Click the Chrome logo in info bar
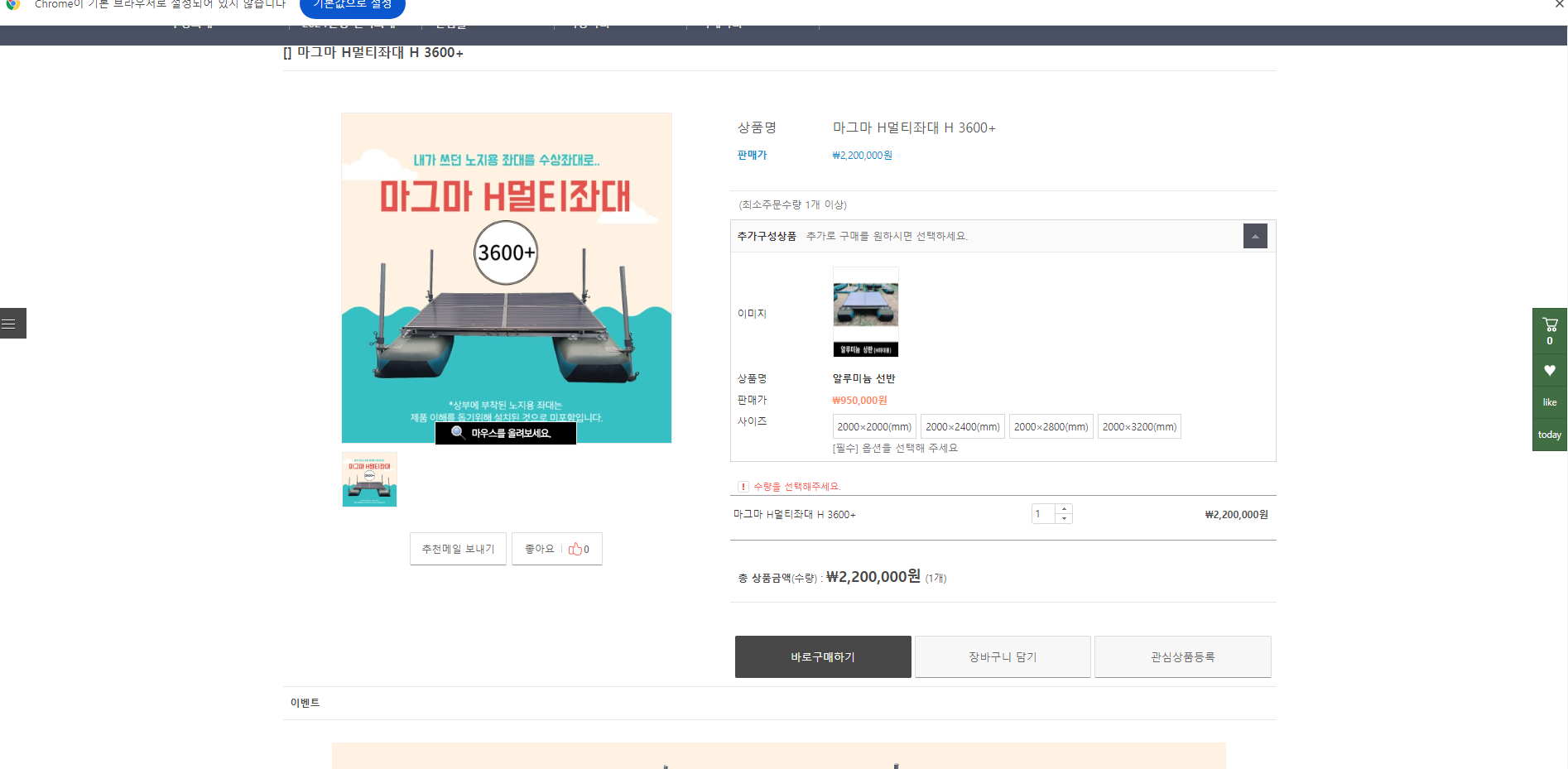 click(x=12, y=4)
